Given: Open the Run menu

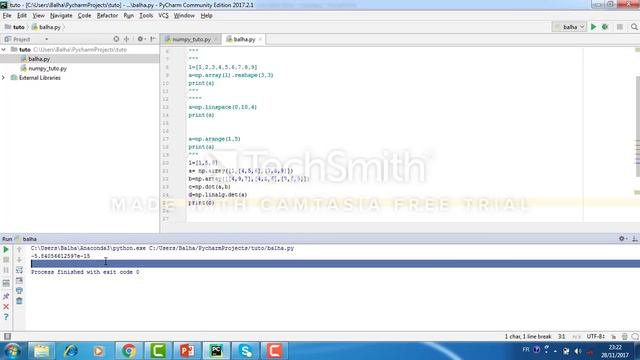Looking at the screenshot, I should pyautogui.click(x=129, y=16).
